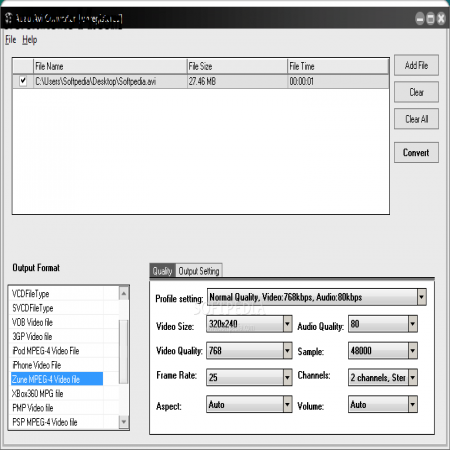Open the Profile setting dropdown
450x450 pixels.
point(317,297)
